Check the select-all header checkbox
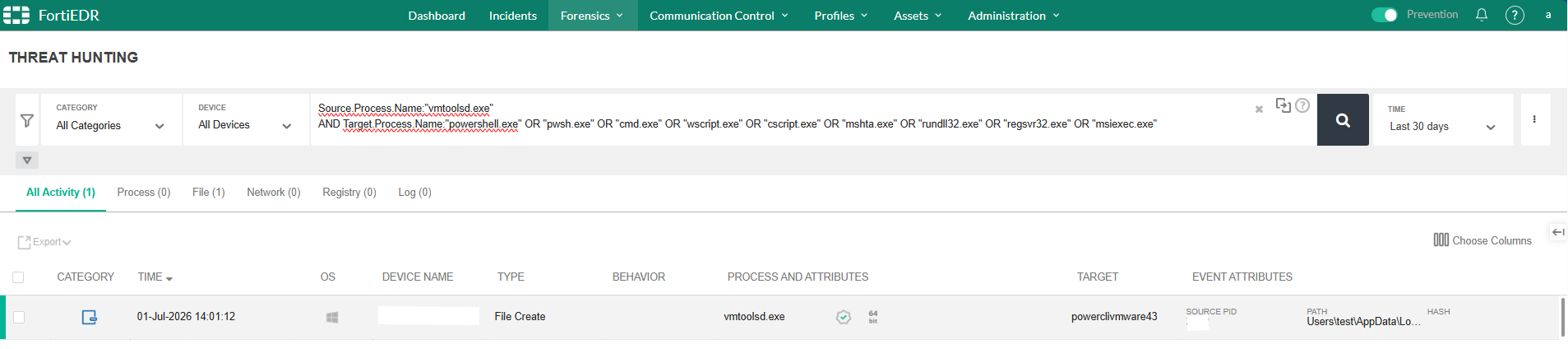The height and width of the screenshot is (349, 1568). click(x=18, y=277)
